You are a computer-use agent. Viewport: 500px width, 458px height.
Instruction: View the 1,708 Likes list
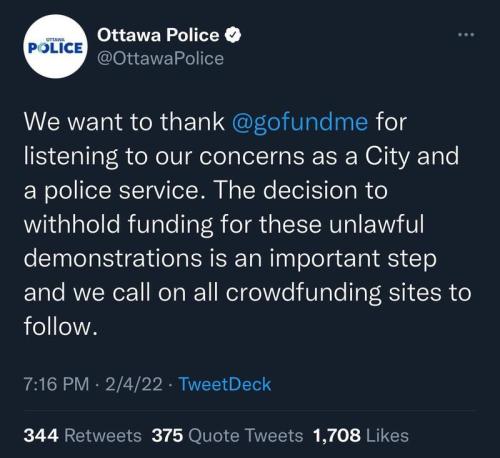point(361,436)
